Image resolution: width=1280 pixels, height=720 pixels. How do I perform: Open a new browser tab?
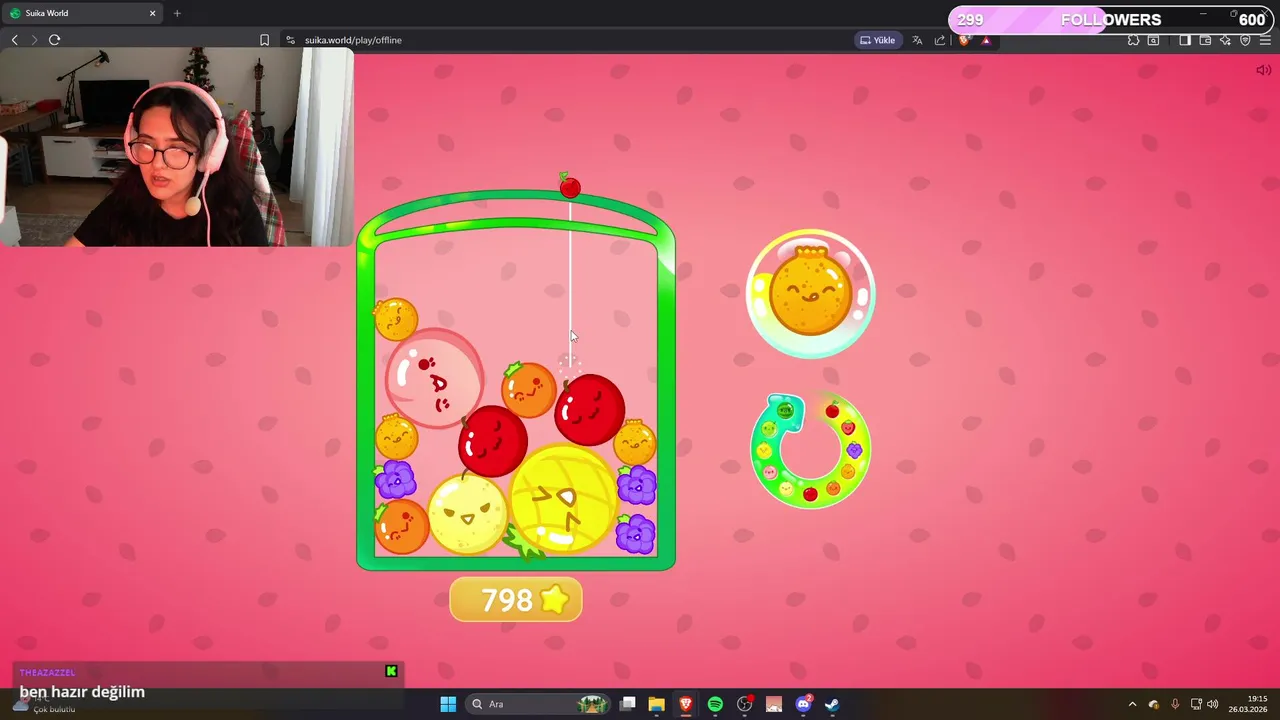177,13
